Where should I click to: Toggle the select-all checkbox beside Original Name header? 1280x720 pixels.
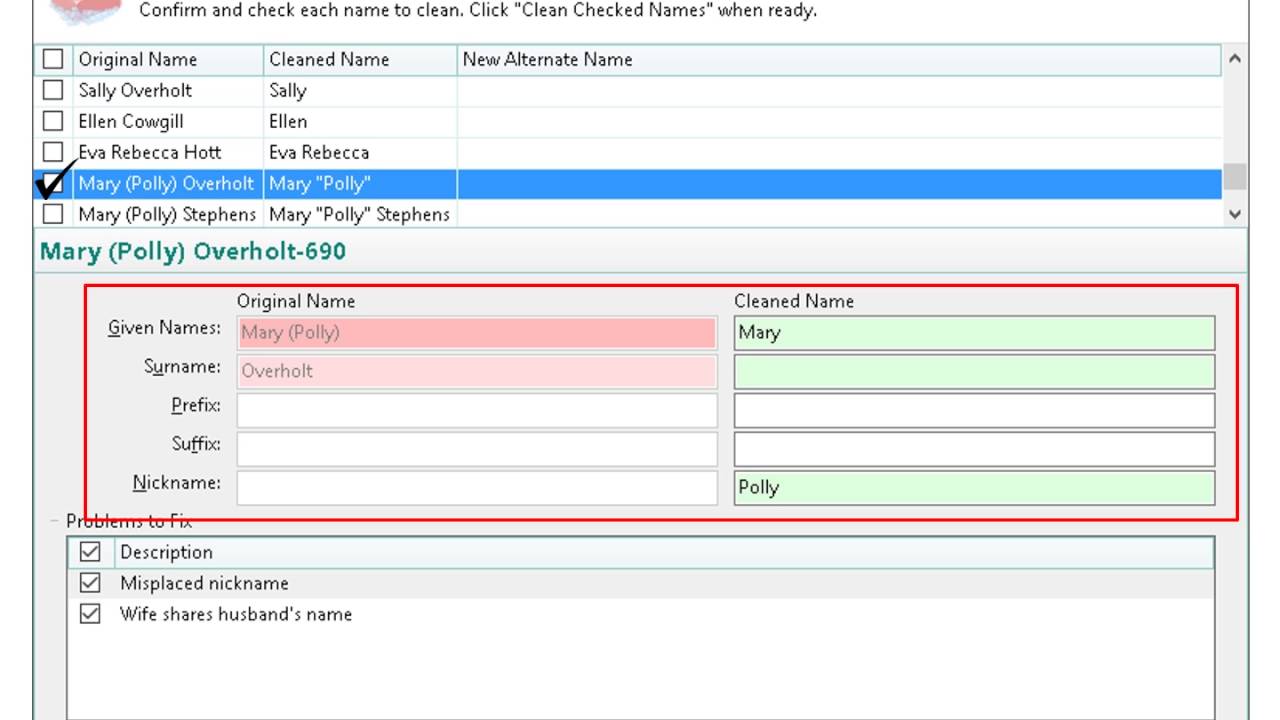[52, 59]
